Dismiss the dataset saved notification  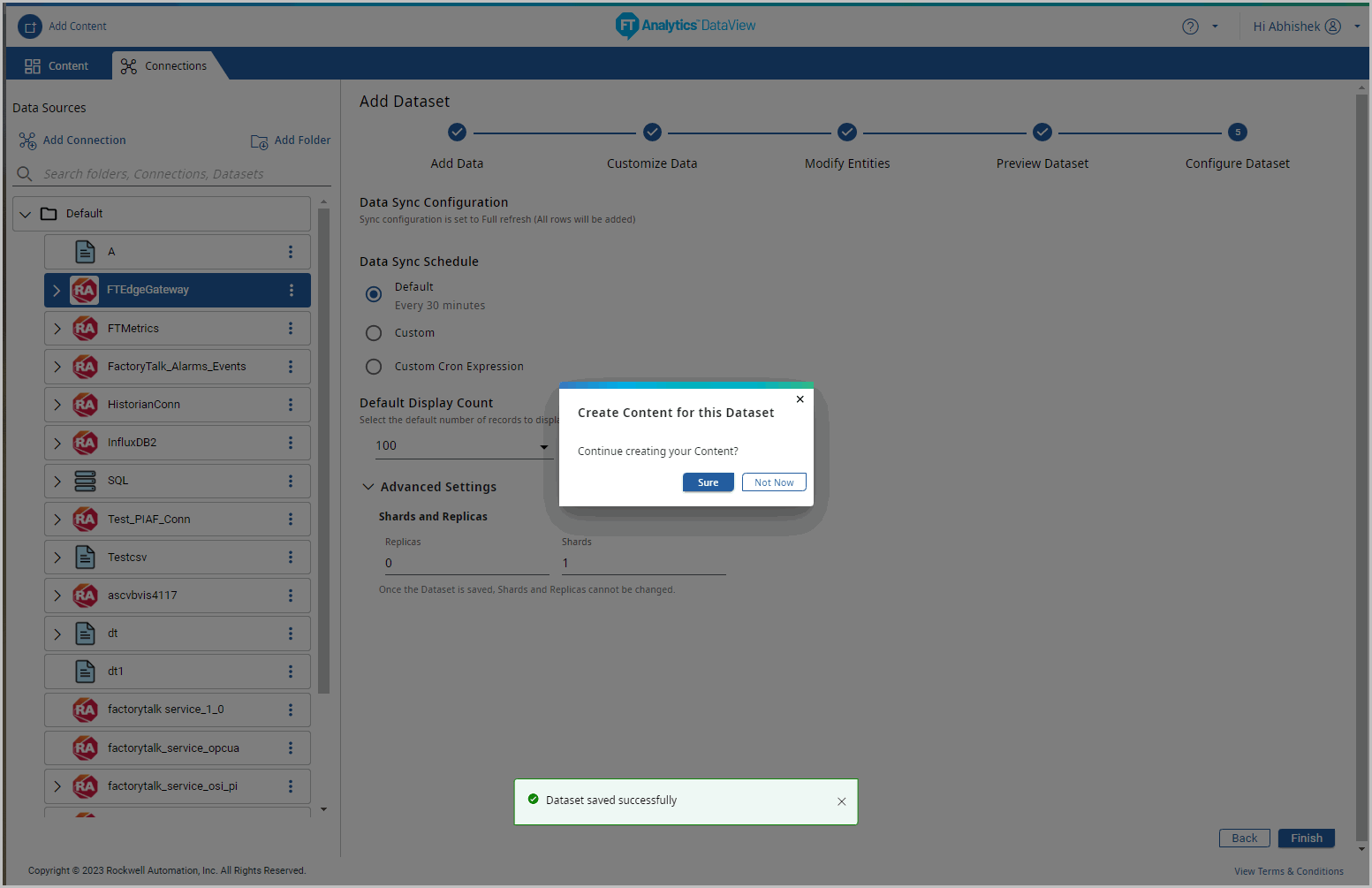(x=841, y=801)
